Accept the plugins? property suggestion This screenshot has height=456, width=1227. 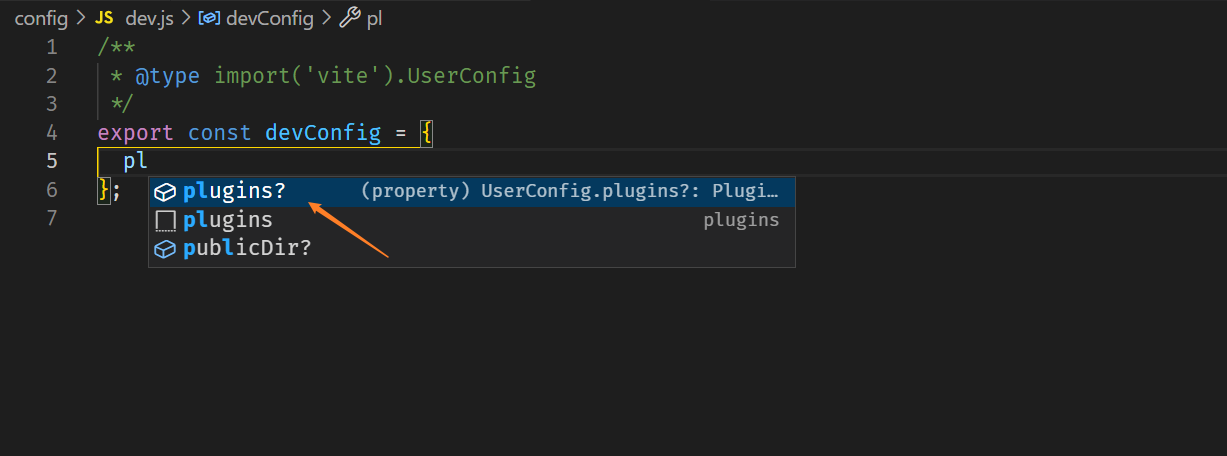tap(234, 191)
